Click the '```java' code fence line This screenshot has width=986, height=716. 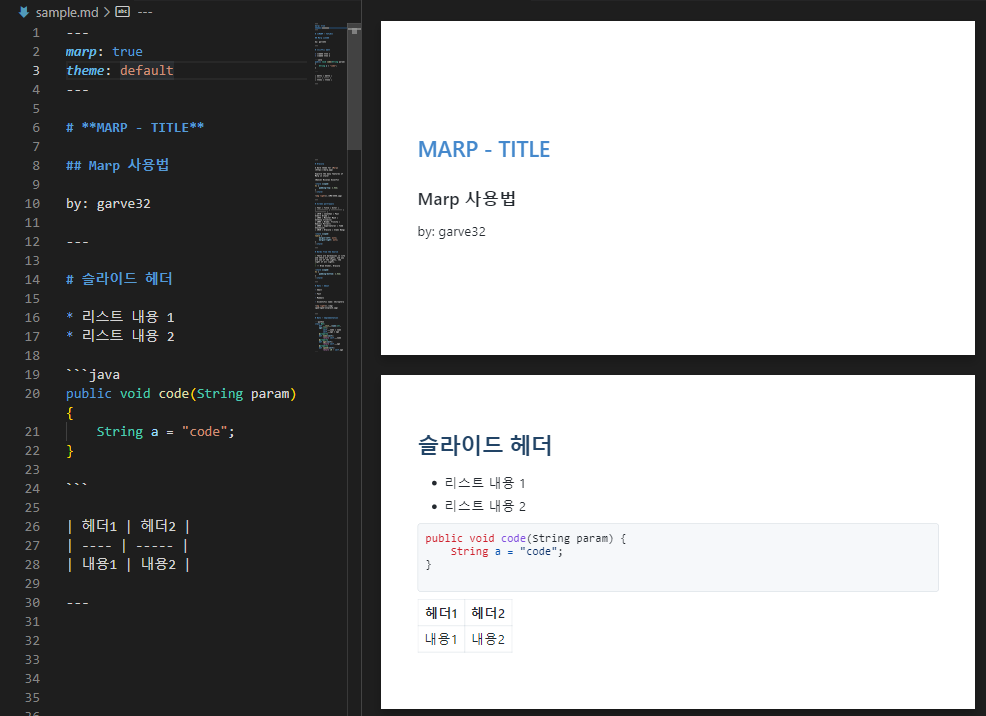93,375
